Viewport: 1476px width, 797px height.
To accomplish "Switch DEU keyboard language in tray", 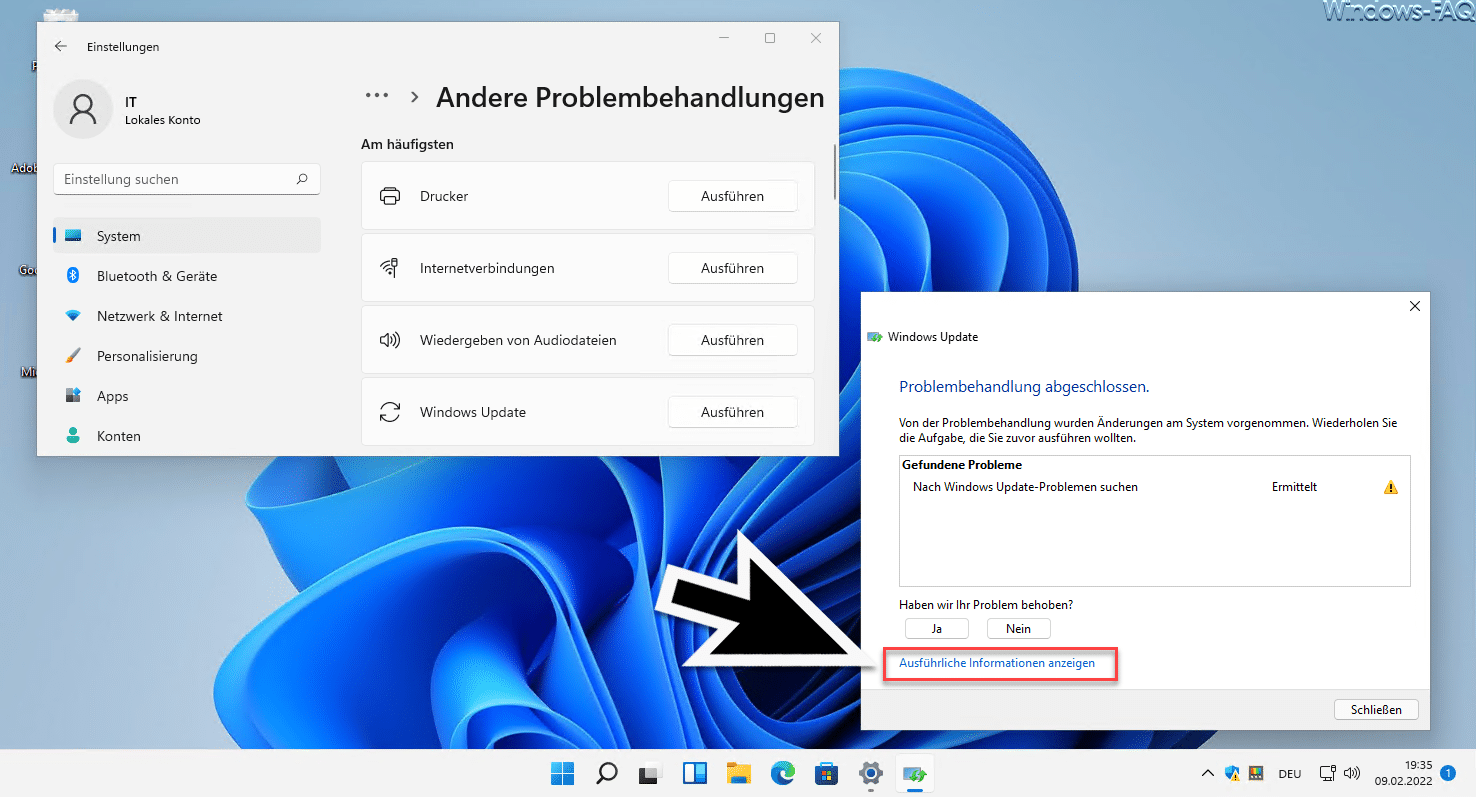I will pos(1289,773).
